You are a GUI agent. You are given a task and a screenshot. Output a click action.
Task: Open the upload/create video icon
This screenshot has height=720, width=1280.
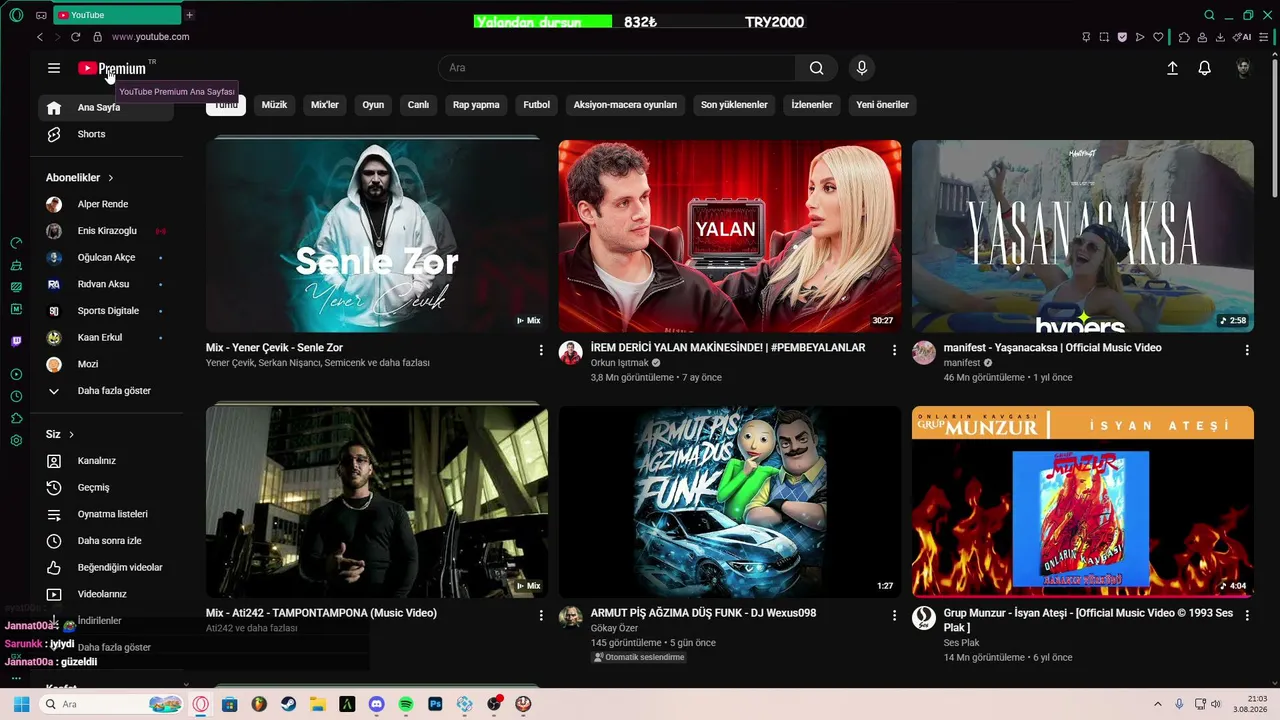pyautogui.click(x=1172, y=68)
